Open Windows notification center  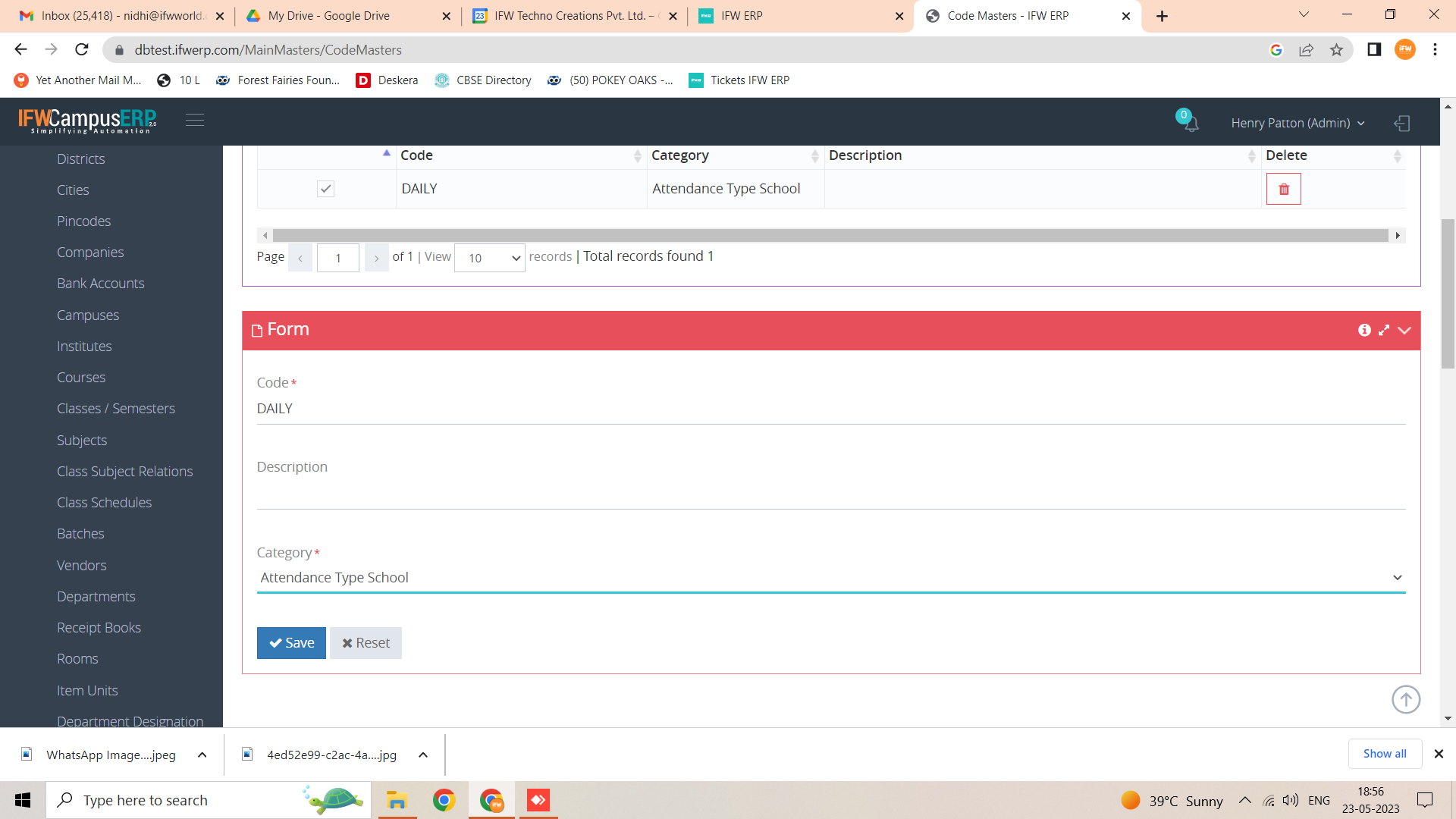(x=1425, y=800)
